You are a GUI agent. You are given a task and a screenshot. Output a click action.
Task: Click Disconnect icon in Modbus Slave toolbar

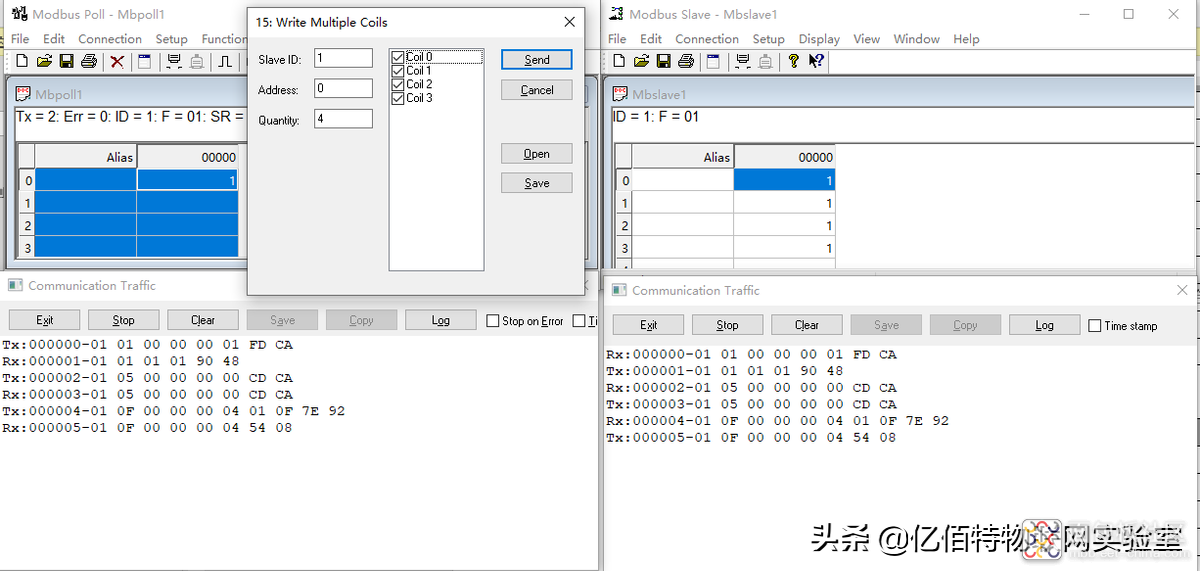766,61
